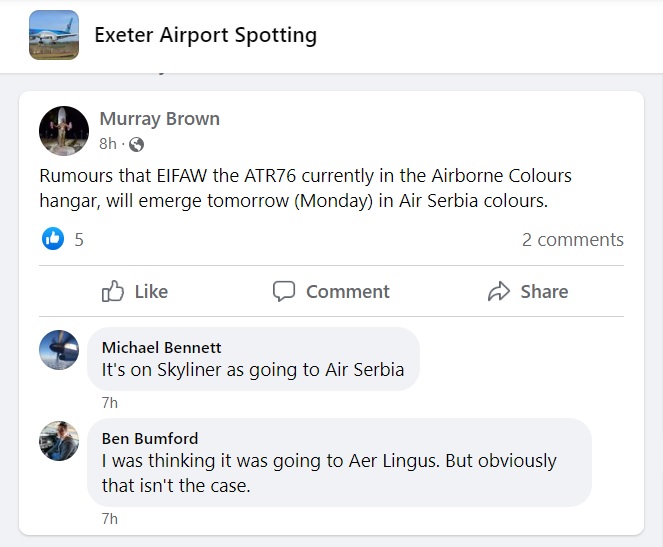Click the Comment speech bubble button
Image resolution: width=663 pixels, height=547 pixels.
(x=331, y=291)
